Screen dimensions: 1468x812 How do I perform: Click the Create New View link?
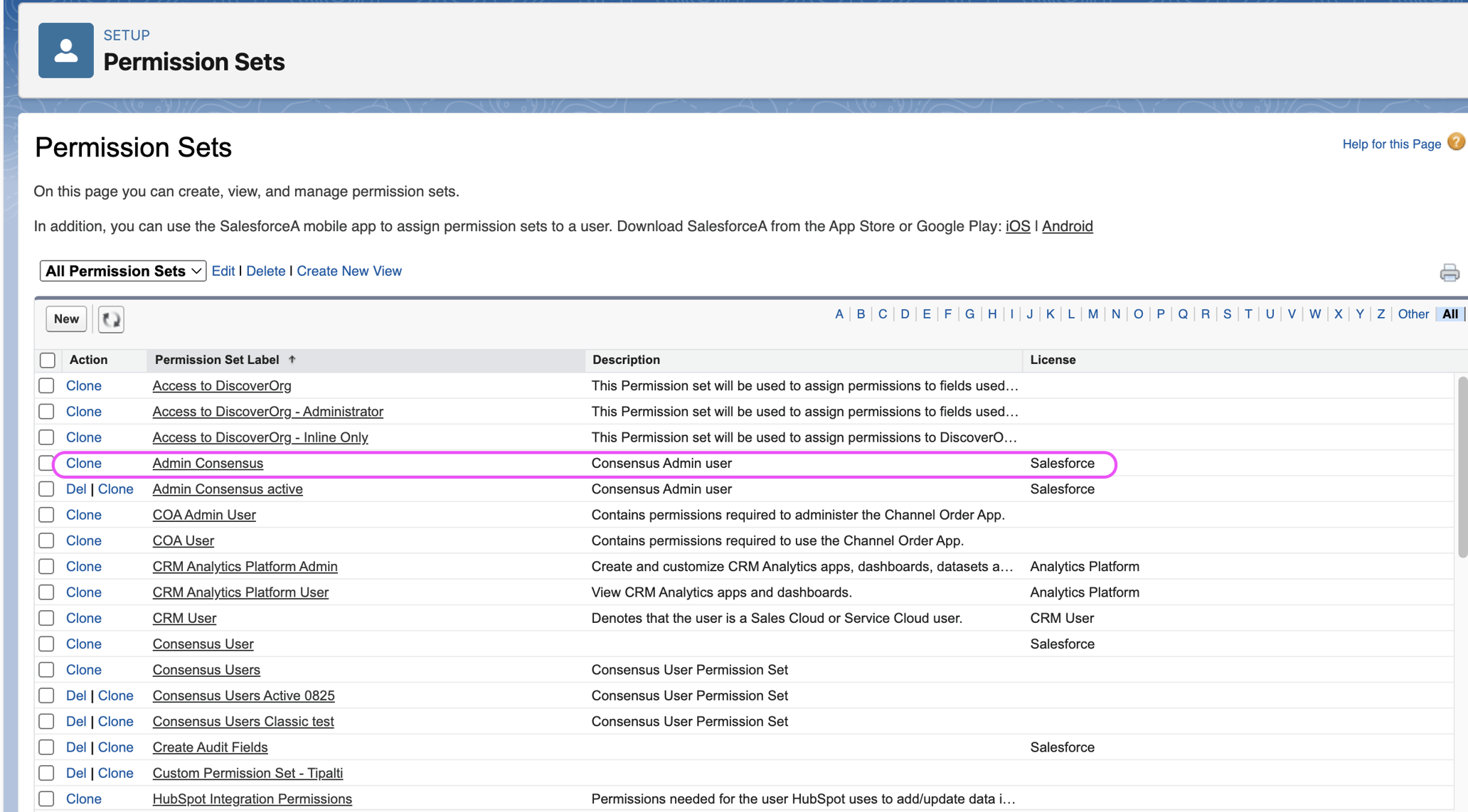pos(349,271)
